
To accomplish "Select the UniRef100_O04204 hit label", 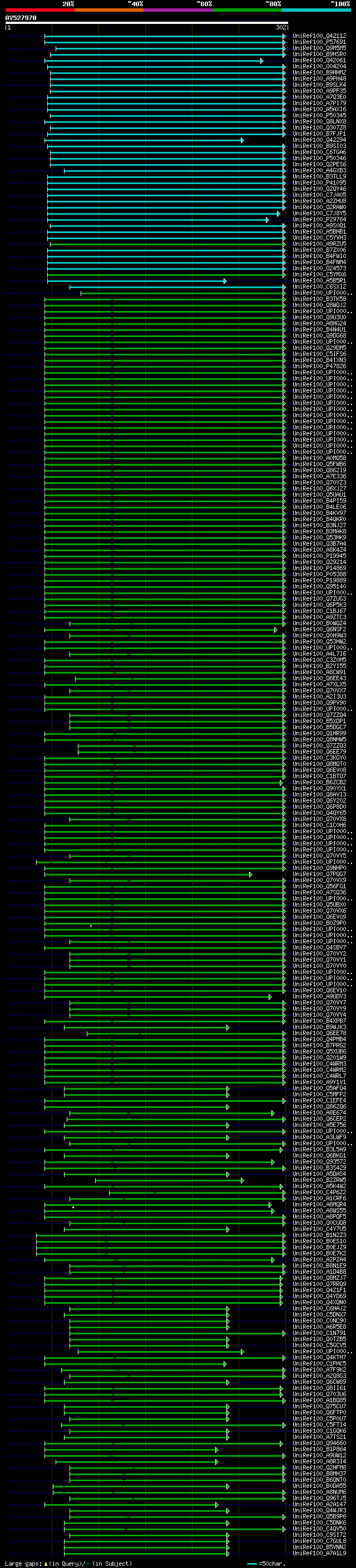I will tap(319, 66).
